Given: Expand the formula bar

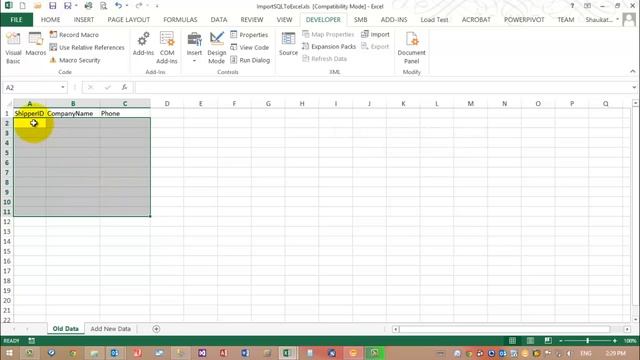Looking at the screenshot, I should [634, 87].
